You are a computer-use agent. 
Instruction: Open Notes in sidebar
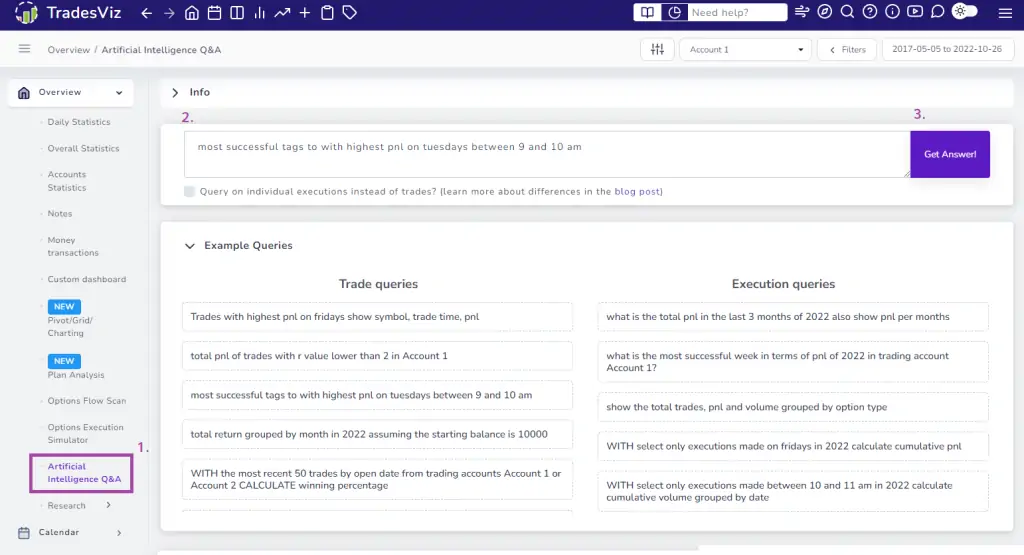coord(59,214)
